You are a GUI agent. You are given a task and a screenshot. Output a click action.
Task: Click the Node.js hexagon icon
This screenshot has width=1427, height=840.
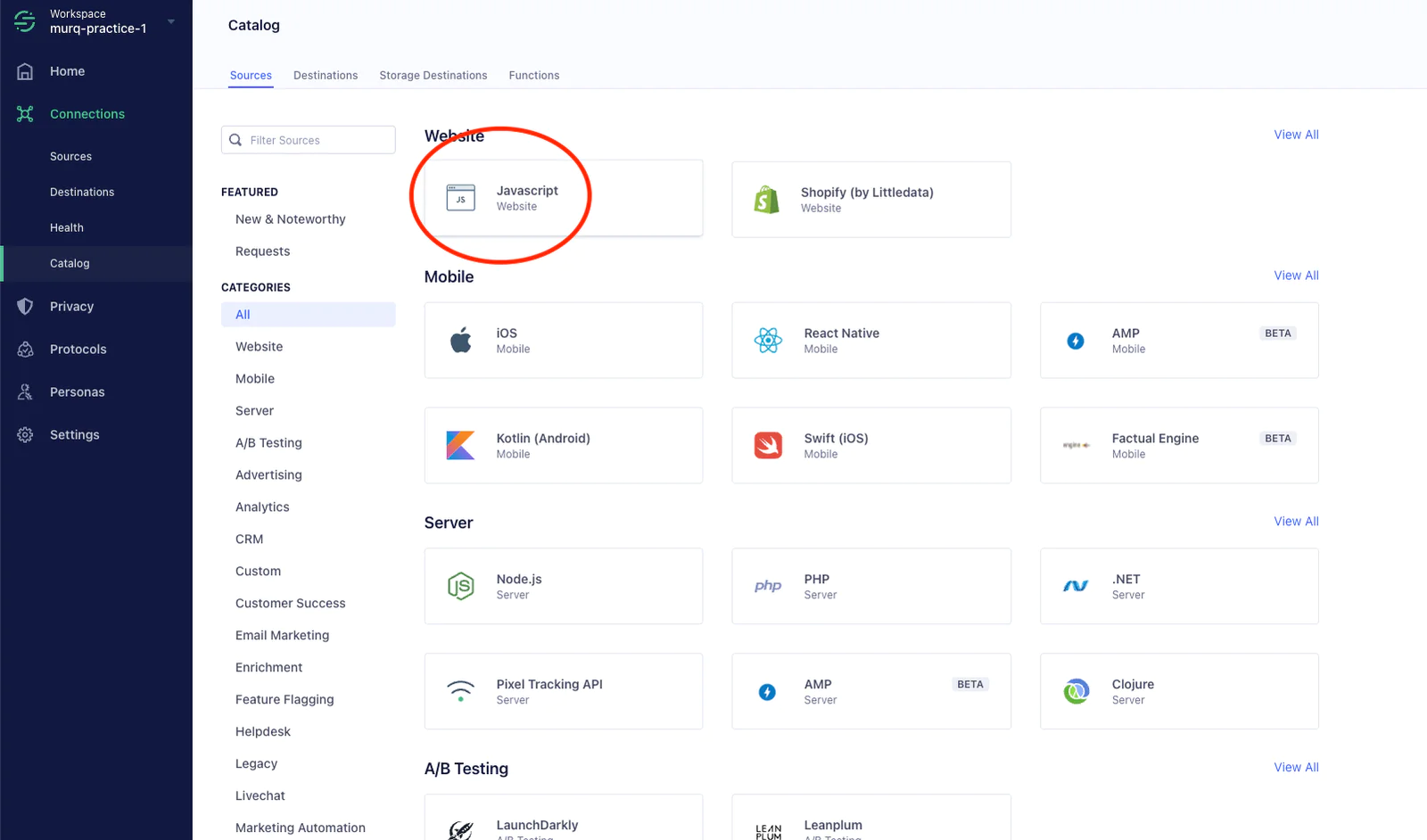click(x=460, y=586)
